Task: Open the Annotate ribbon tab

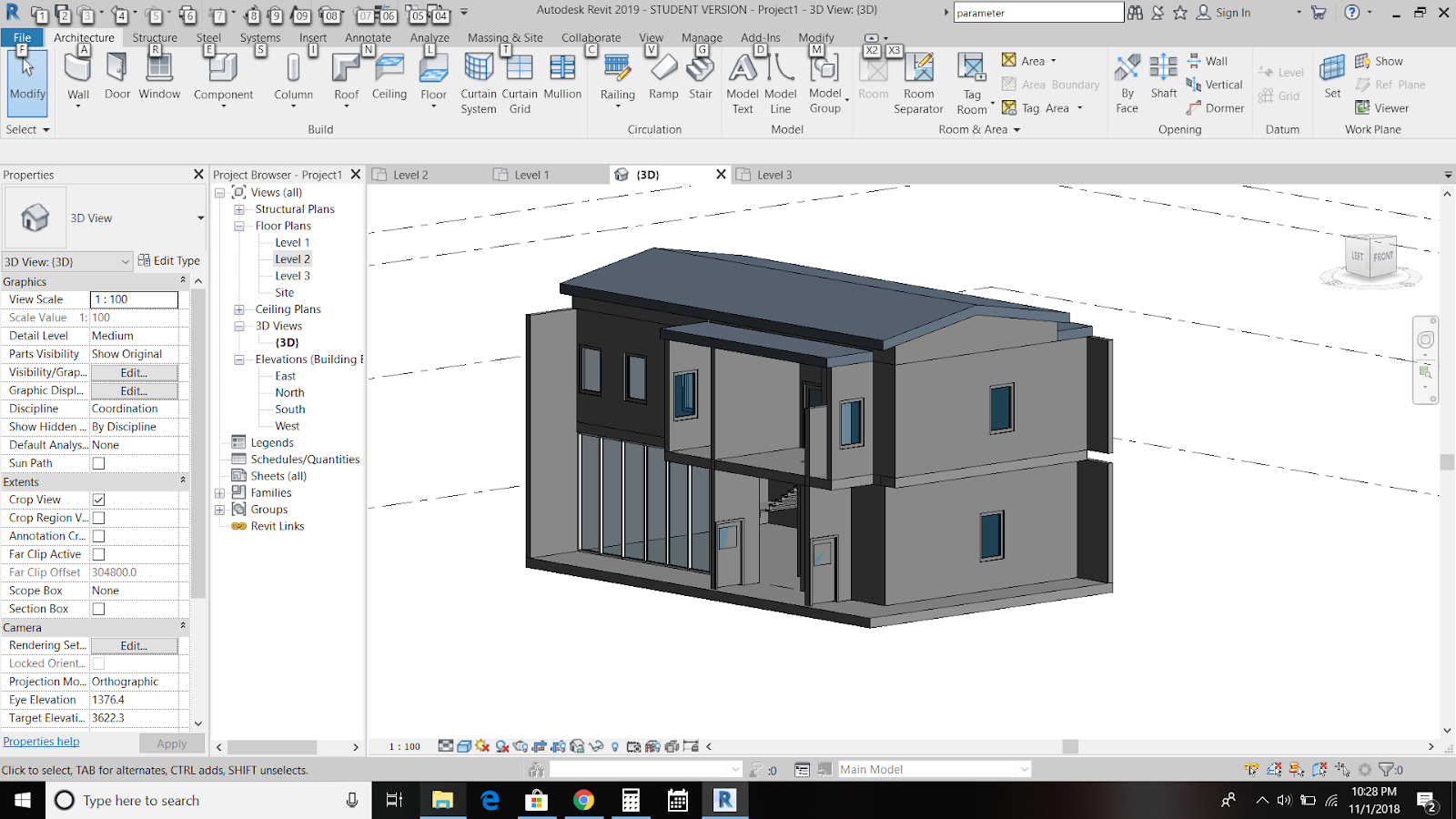Action: point(368,37)
